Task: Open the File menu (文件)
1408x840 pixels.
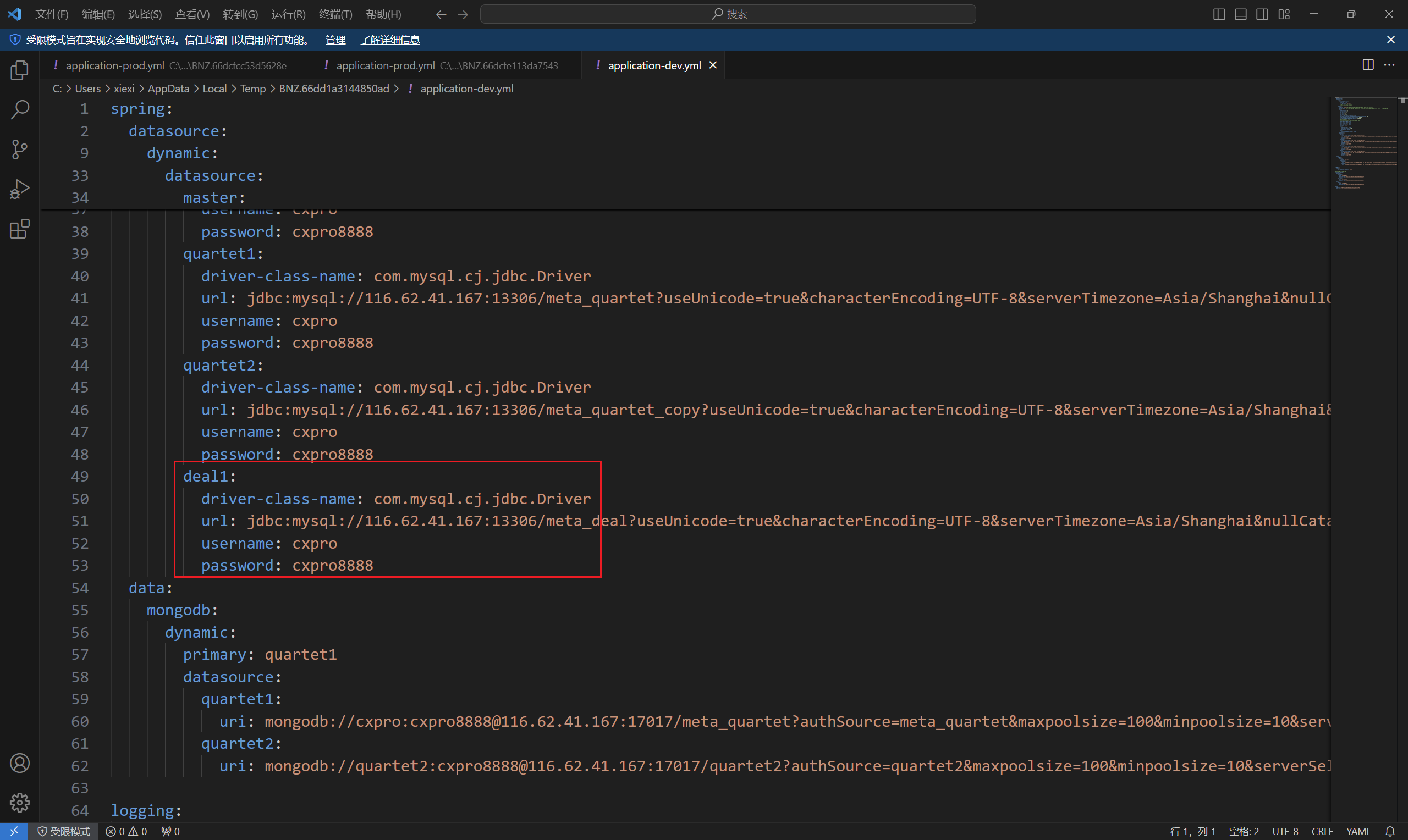Action: 52,14
